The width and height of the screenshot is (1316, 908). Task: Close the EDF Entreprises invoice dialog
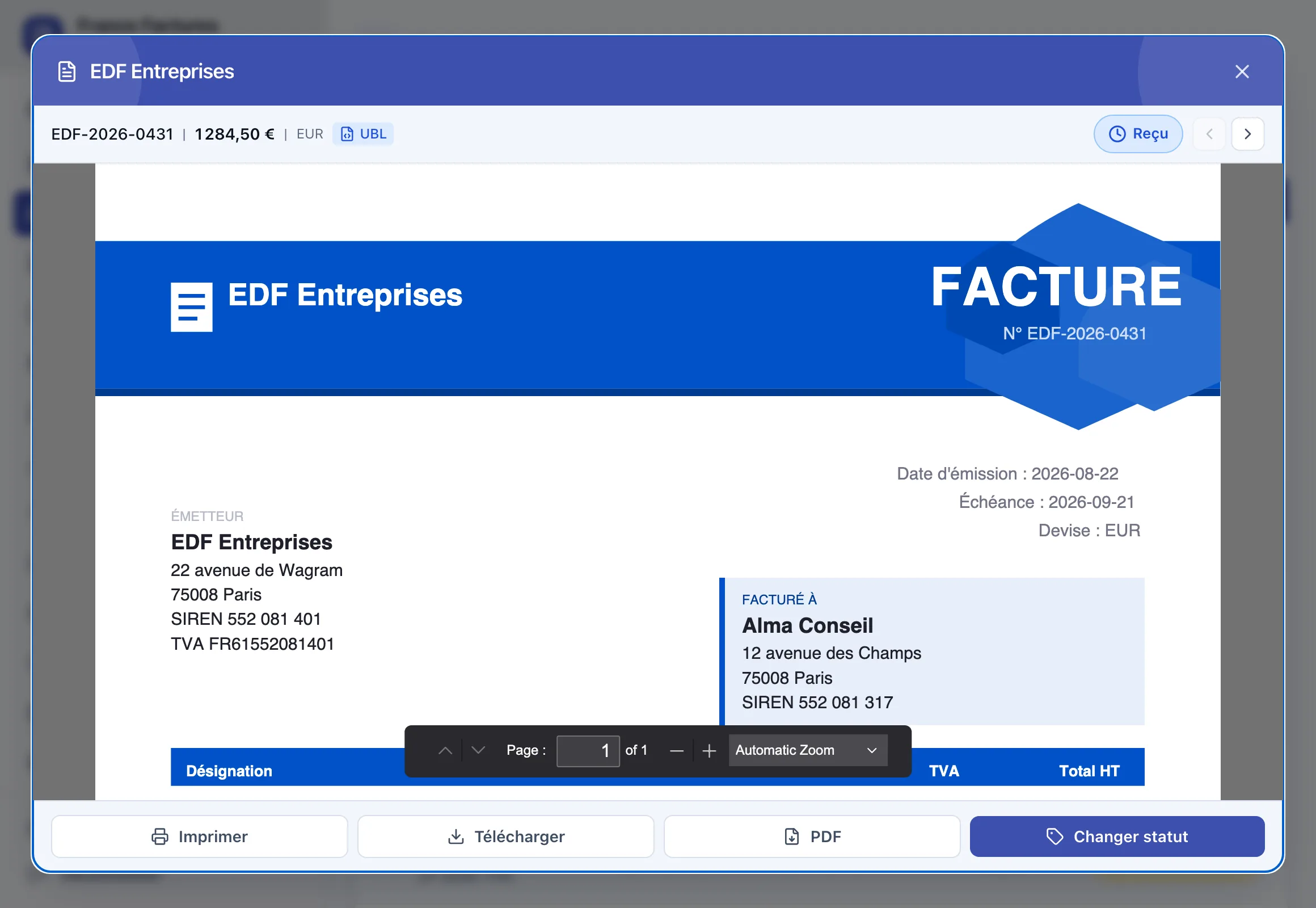tap(1242, 72)
